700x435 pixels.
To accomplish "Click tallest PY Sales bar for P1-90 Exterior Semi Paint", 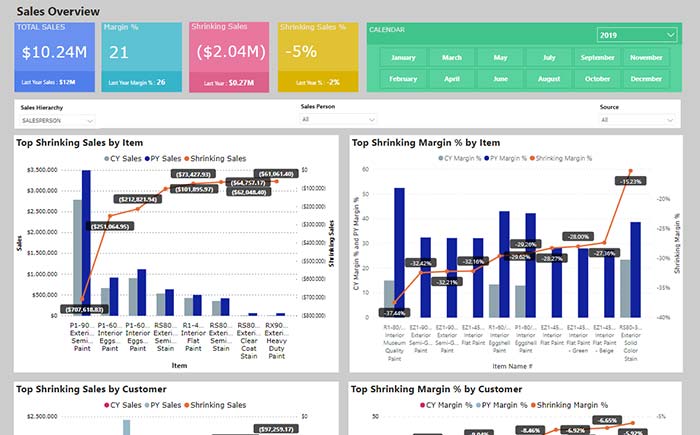I will (86, 243).
